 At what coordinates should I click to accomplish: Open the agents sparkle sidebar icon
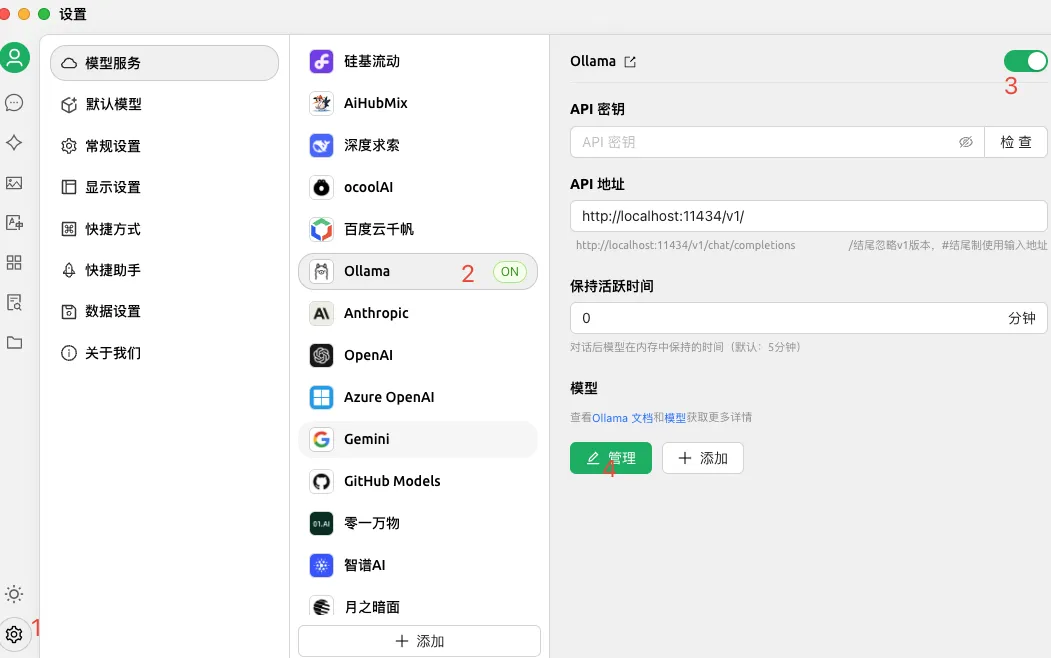[14, 143]
